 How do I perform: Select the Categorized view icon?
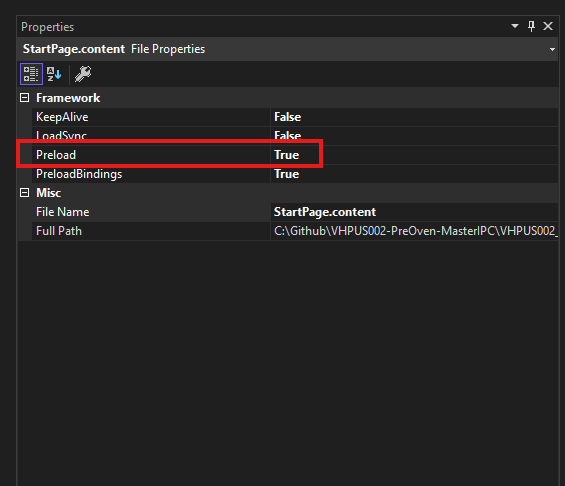(x=31, y=74)
